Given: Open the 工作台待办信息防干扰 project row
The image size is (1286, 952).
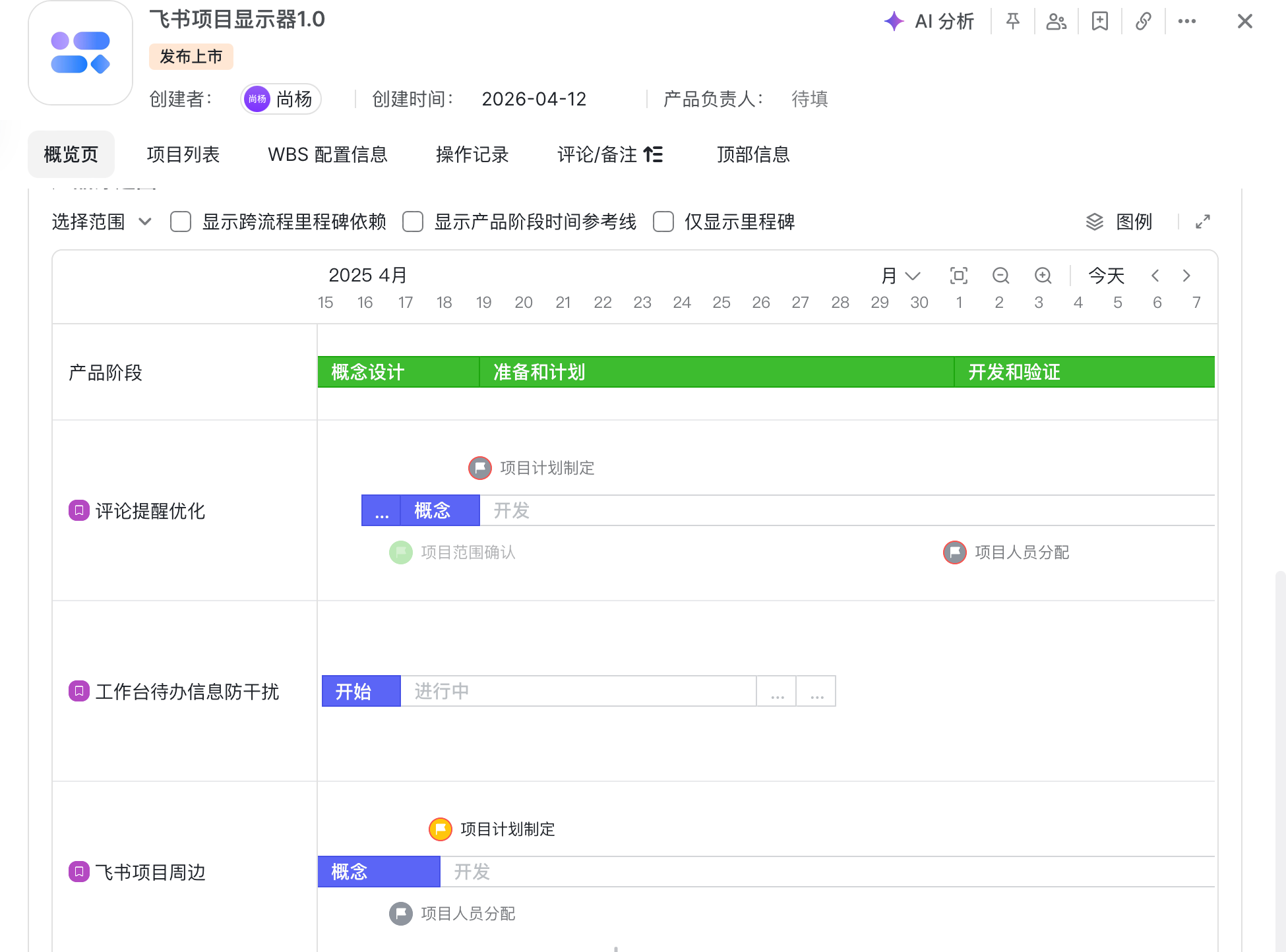Looking at the screenshot, I should [187, 692].
